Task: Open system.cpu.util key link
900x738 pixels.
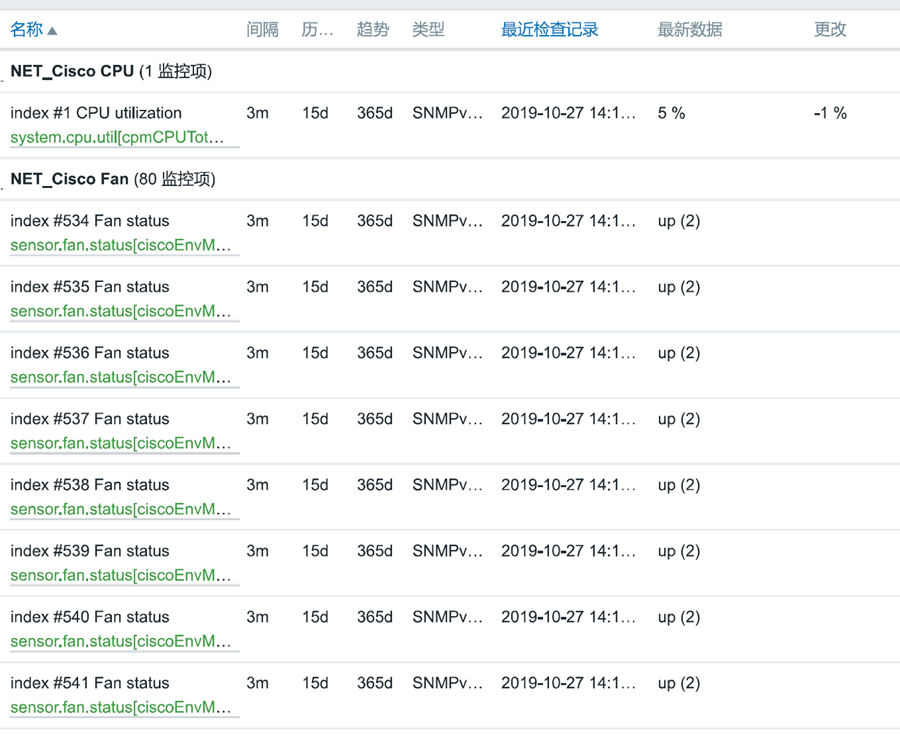Action: click(117, 138)
